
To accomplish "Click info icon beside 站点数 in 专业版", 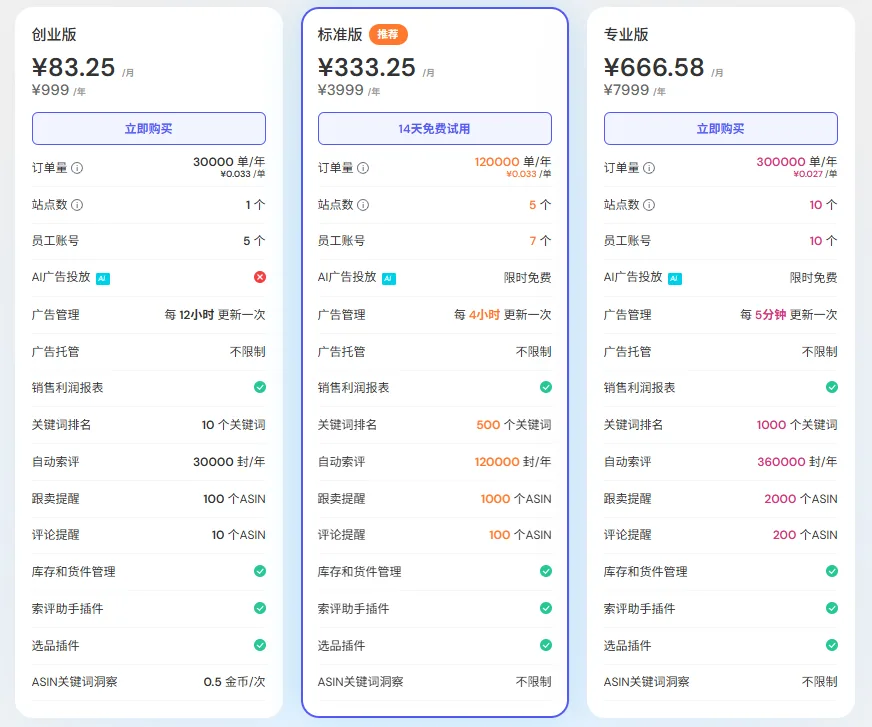I will pyautogui.click(x=649, y=205).
